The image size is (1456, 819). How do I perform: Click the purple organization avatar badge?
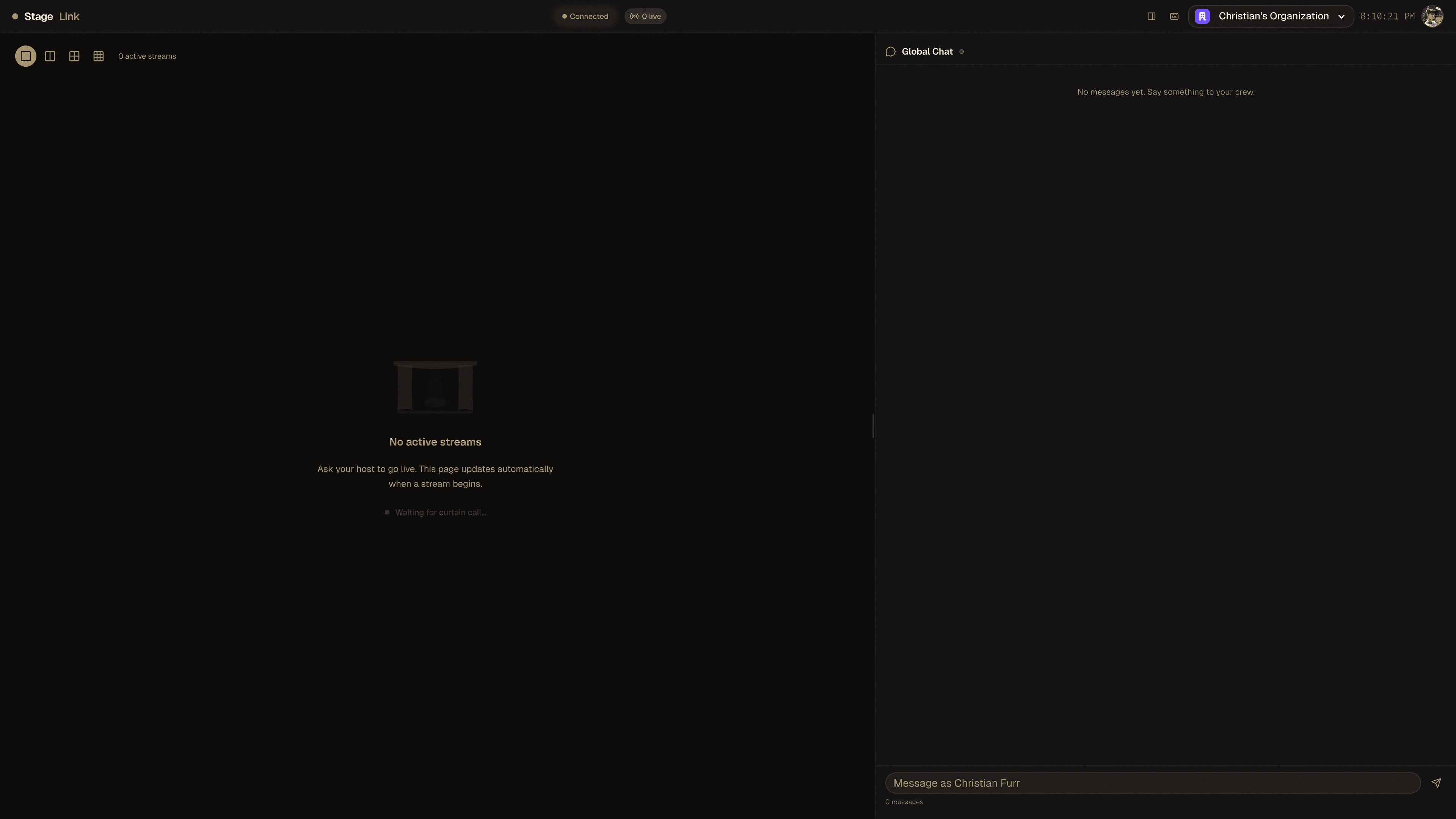1202,16
